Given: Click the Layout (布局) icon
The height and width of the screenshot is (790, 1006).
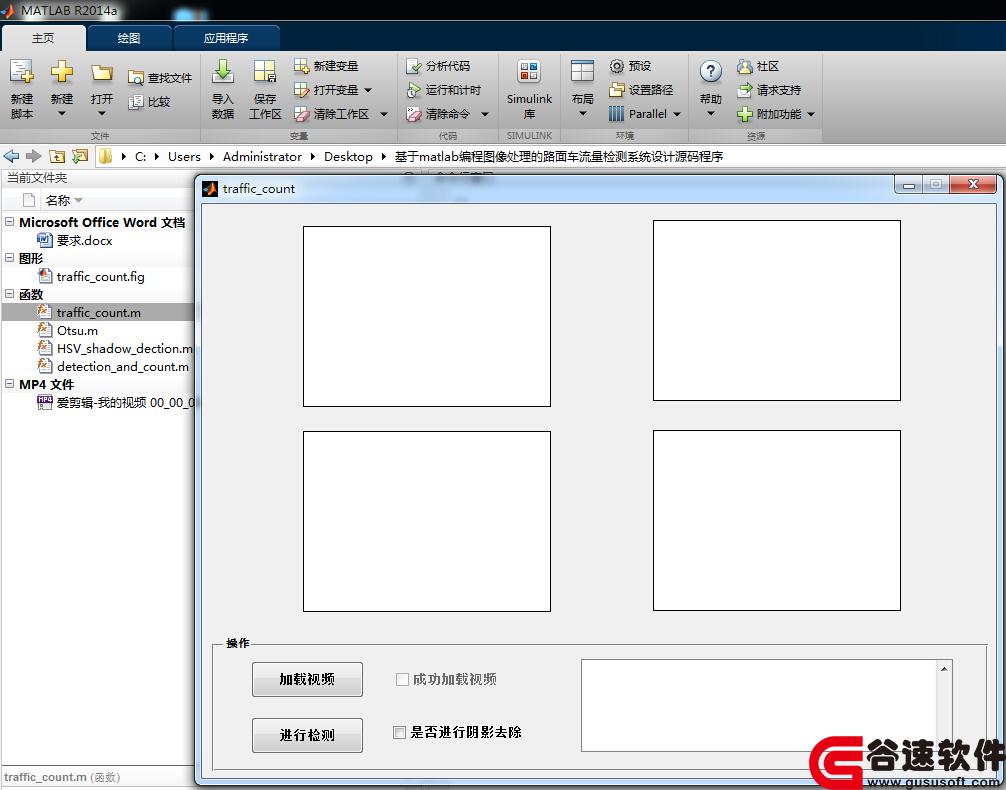Looking at the screenshot, I should click(582, 71).
